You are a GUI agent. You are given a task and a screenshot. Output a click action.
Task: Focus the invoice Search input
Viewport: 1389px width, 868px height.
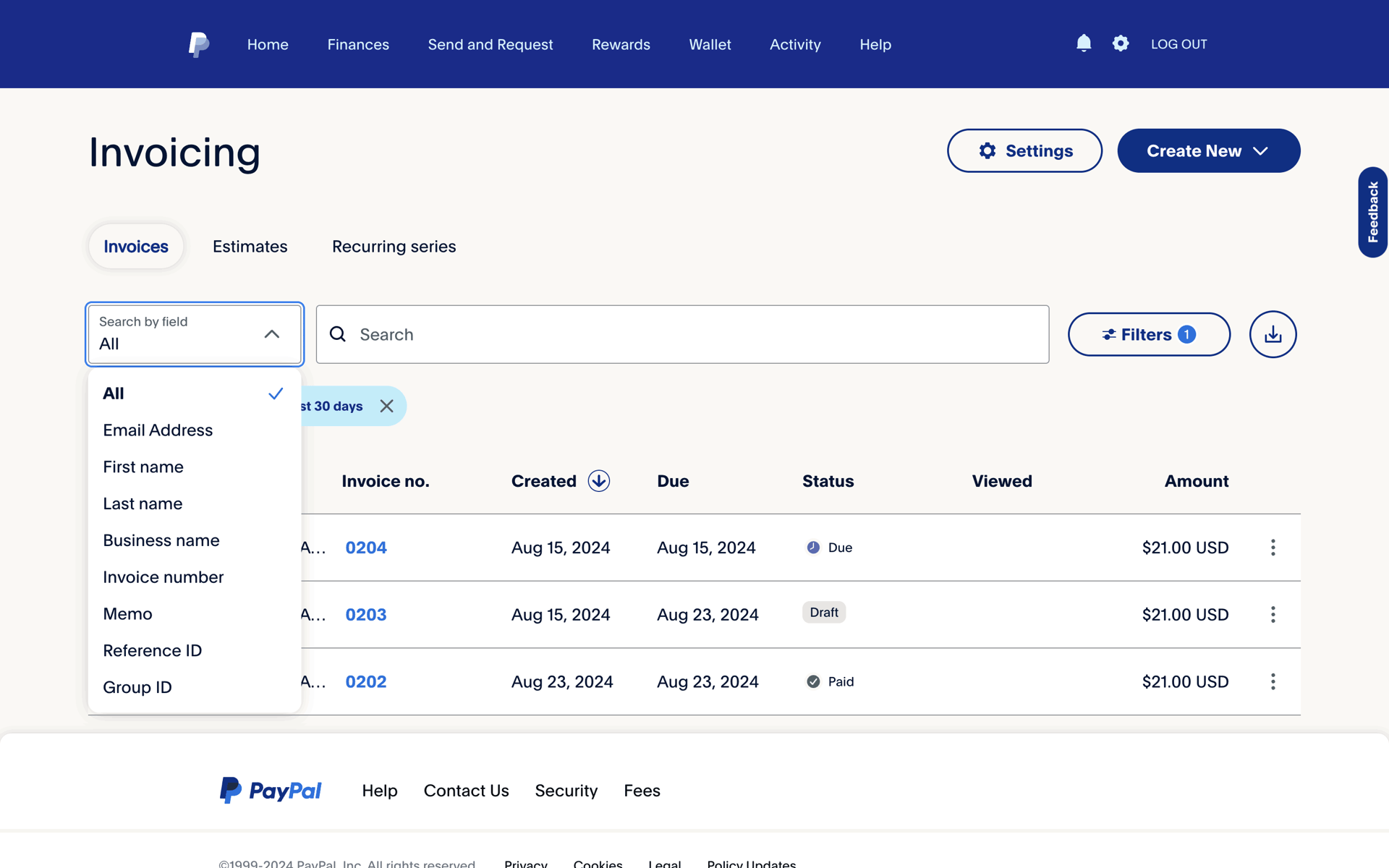(x=682, y=334)
